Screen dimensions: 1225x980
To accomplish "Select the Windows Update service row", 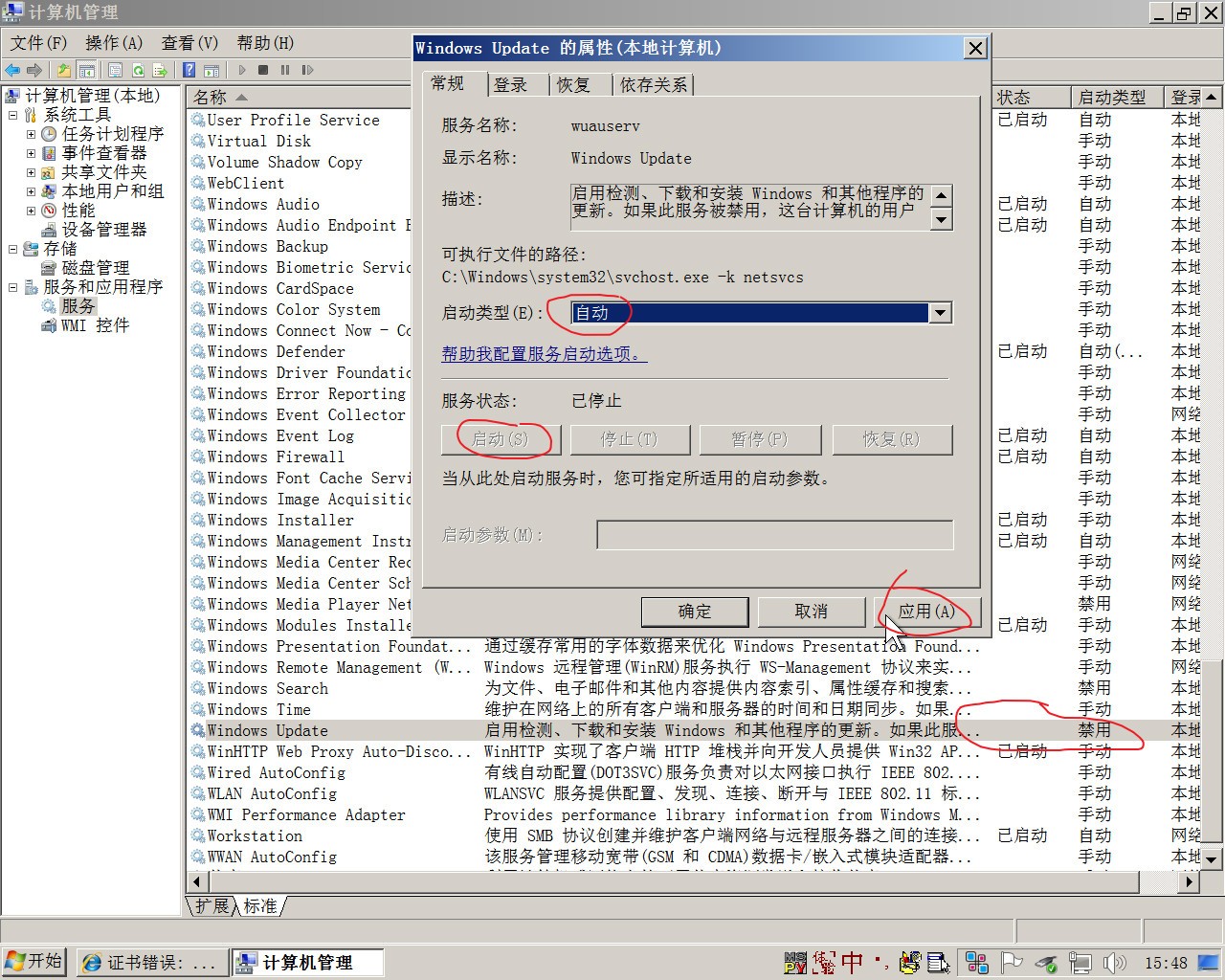I will click(694, 730).
